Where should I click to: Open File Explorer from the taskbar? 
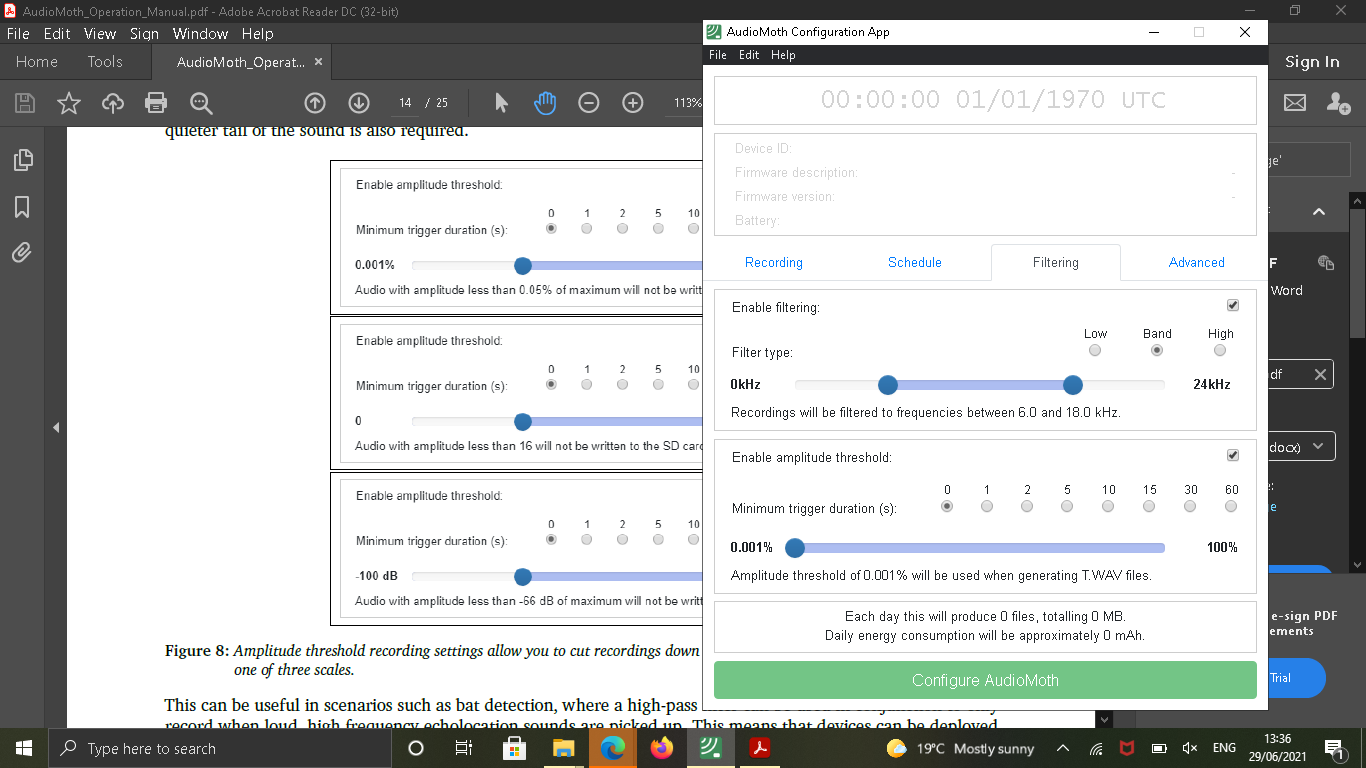point(563,748)
